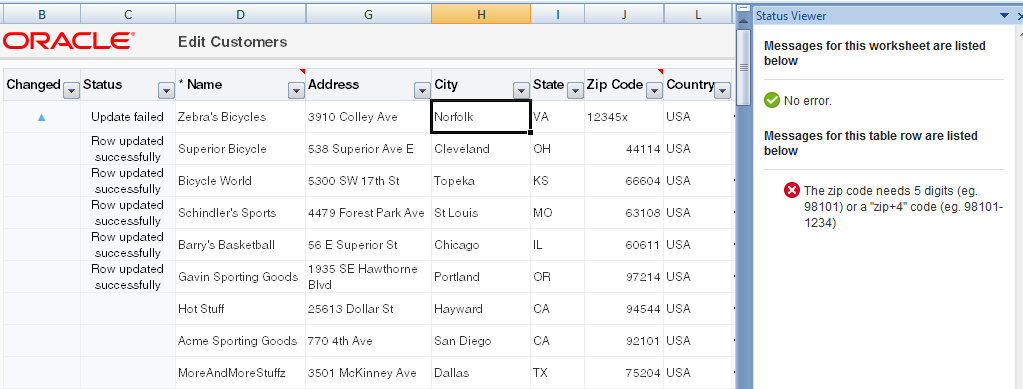Select column G header
1023x389 pixels.
tap(368, 14)
